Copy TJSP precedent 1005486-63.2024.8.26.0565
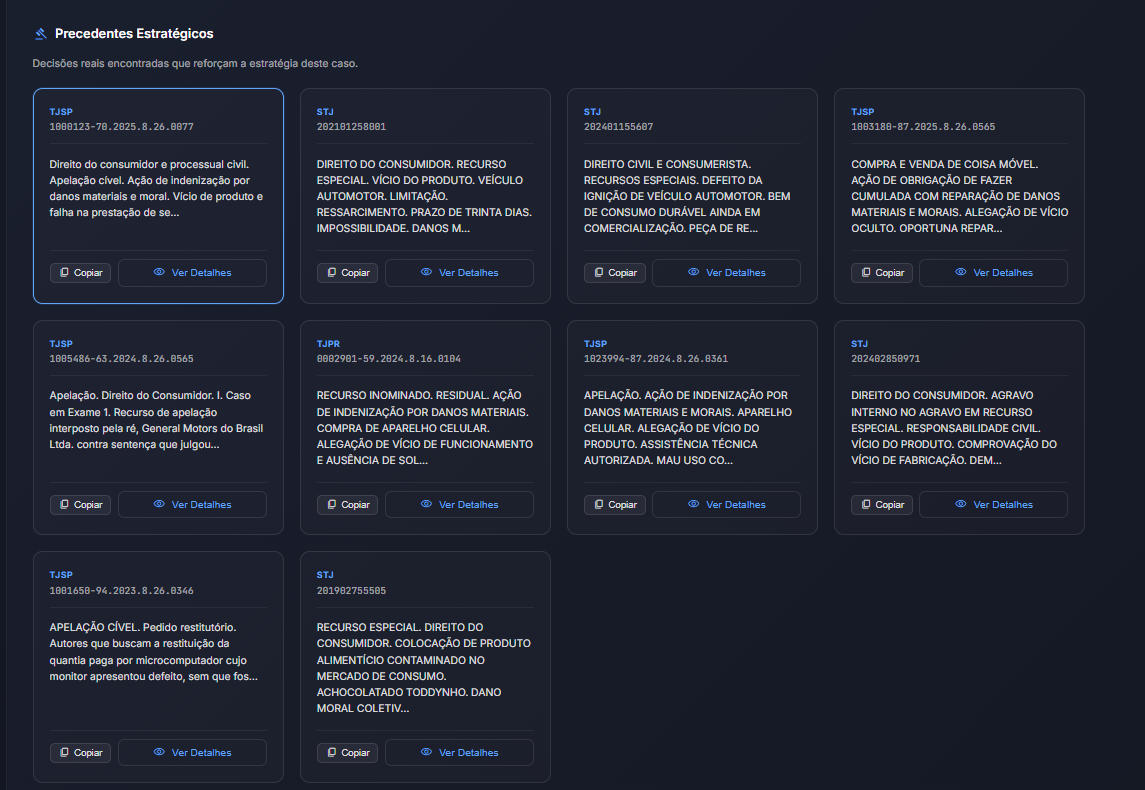The image size is (1145, 790). tap(80, 505)
